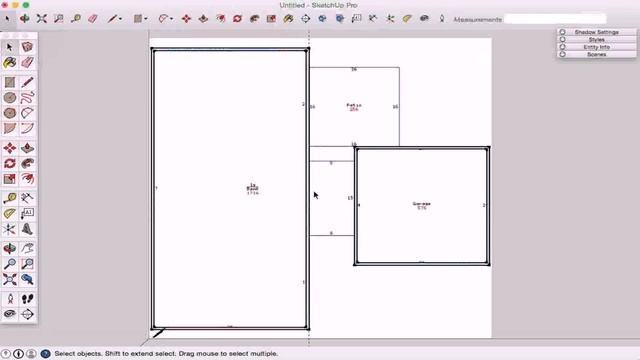Select the 3D Text tool in left palette
The image size is (640, 360).
pos(27,229)
